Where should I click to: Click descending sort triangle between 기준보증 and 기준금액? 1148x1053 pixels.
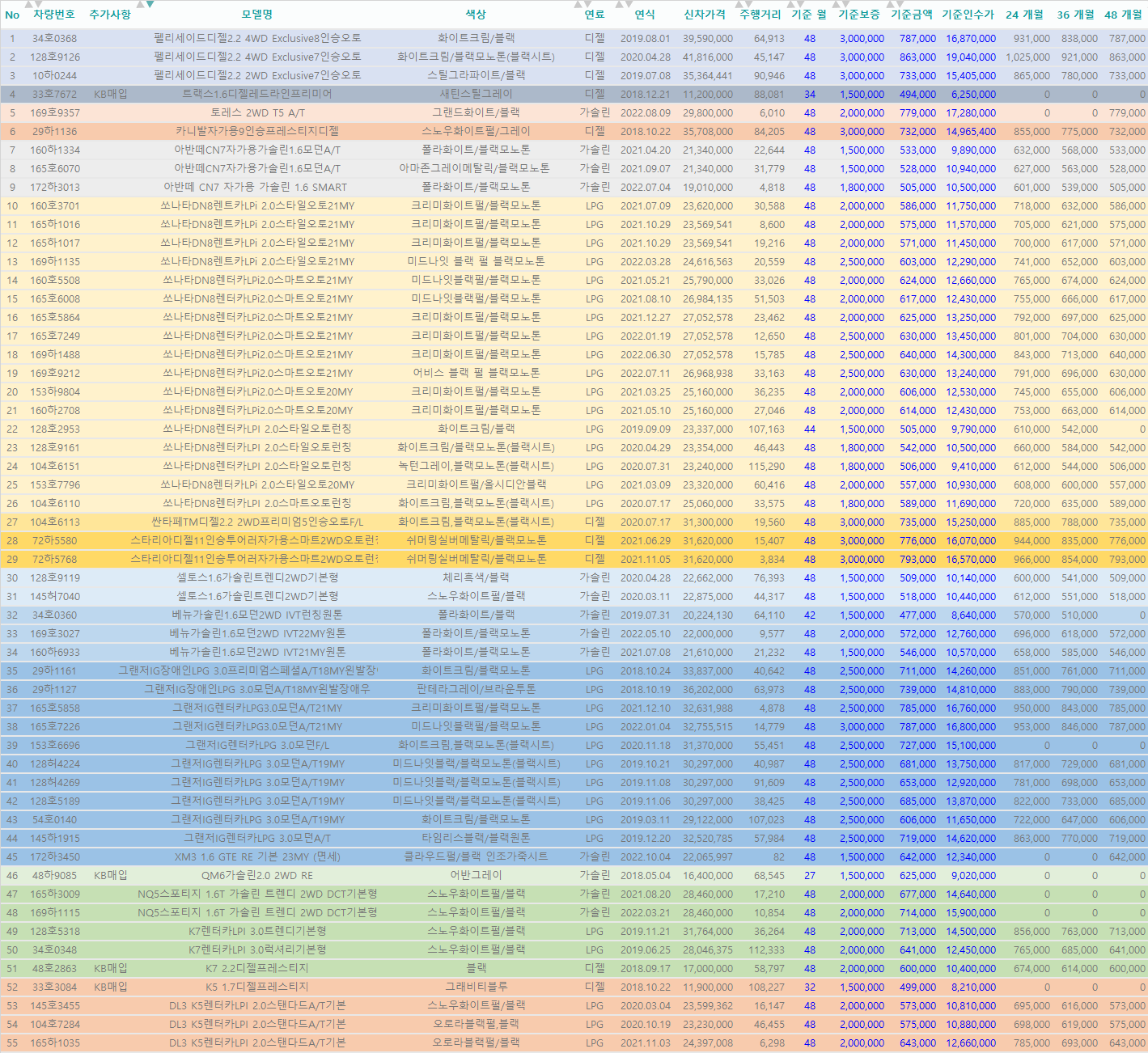point(900,4)
